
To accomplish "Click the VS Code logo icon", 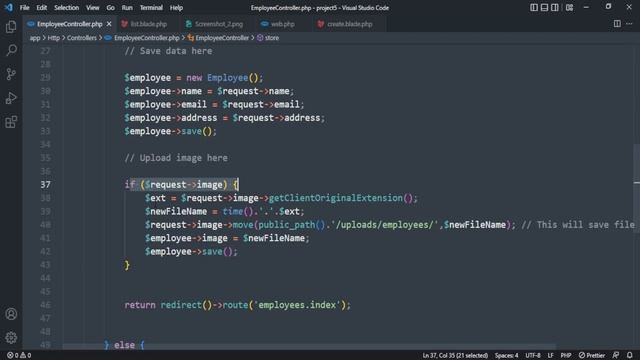I will pyautogui.click(x=9, y=7).
